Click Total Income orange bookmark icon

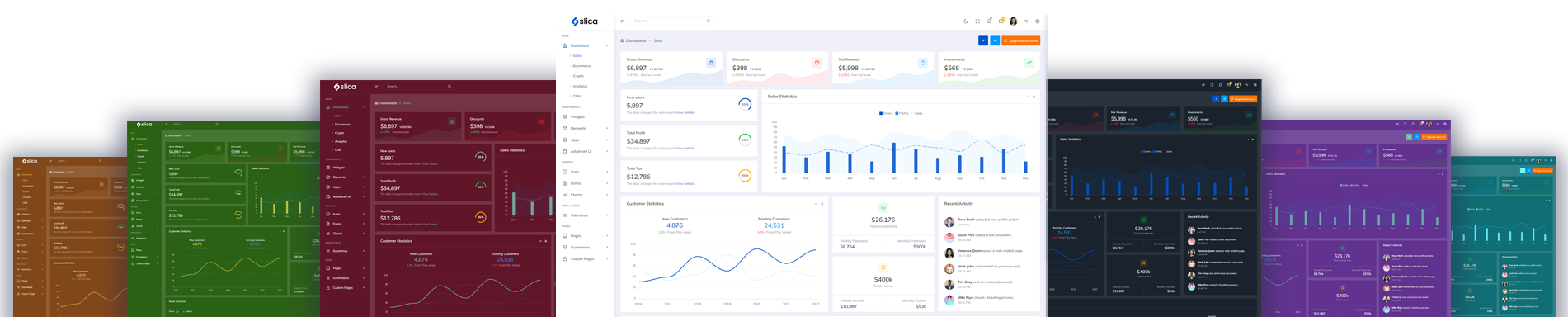(883, 267)
